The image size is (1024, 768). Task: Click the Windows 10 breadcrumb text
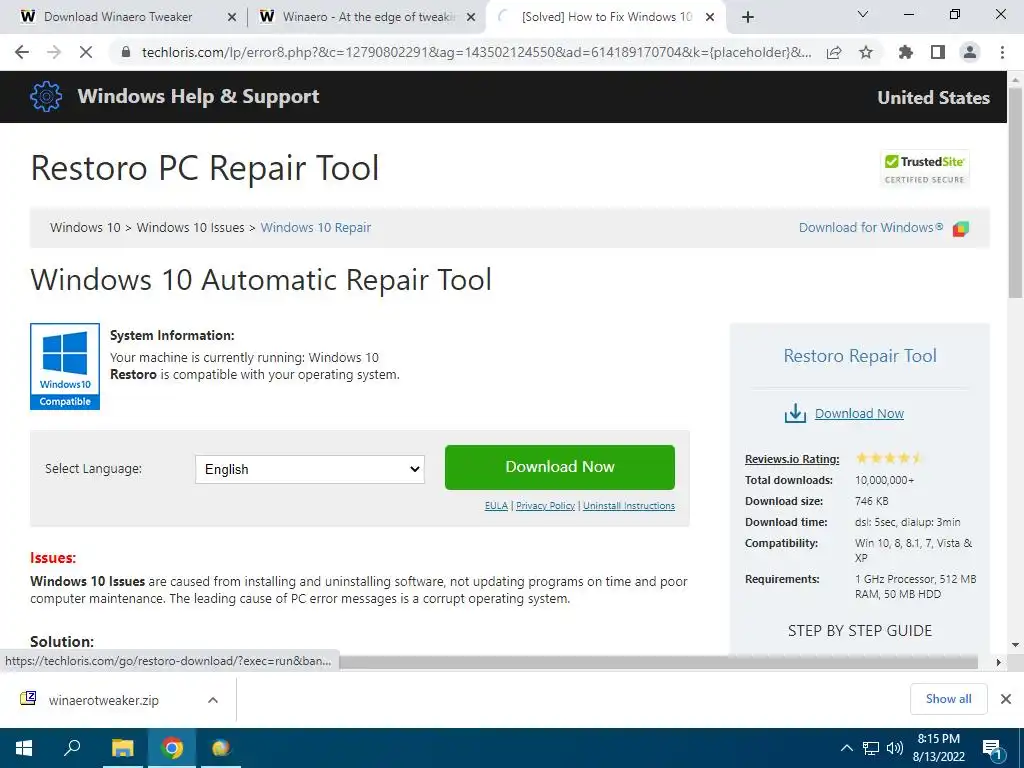(x=85, y=227)
